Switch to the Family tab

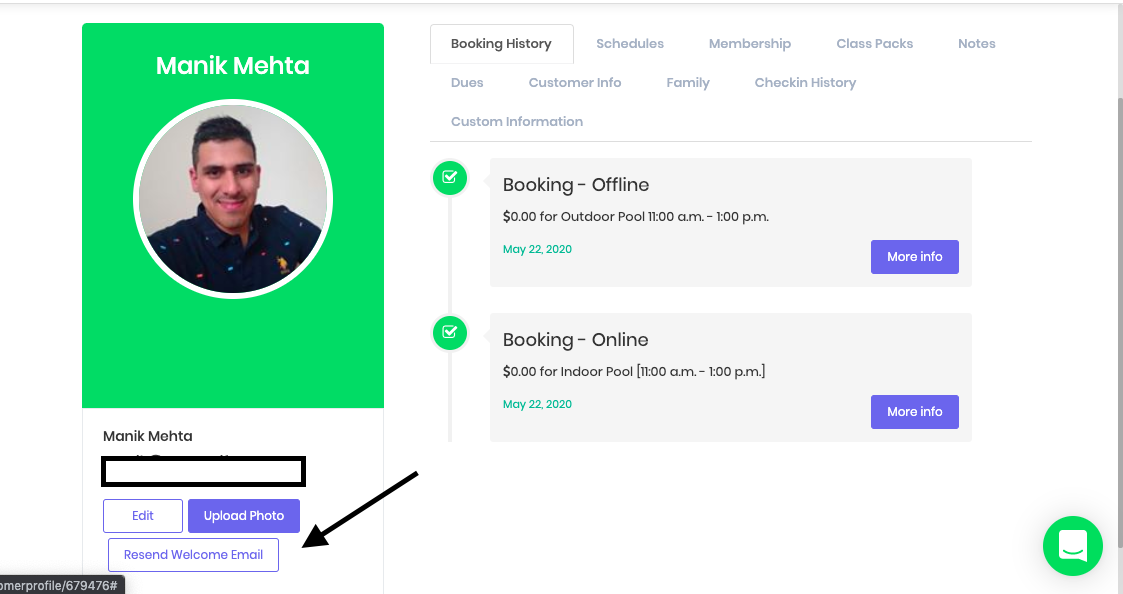click(x=688, y=83)
